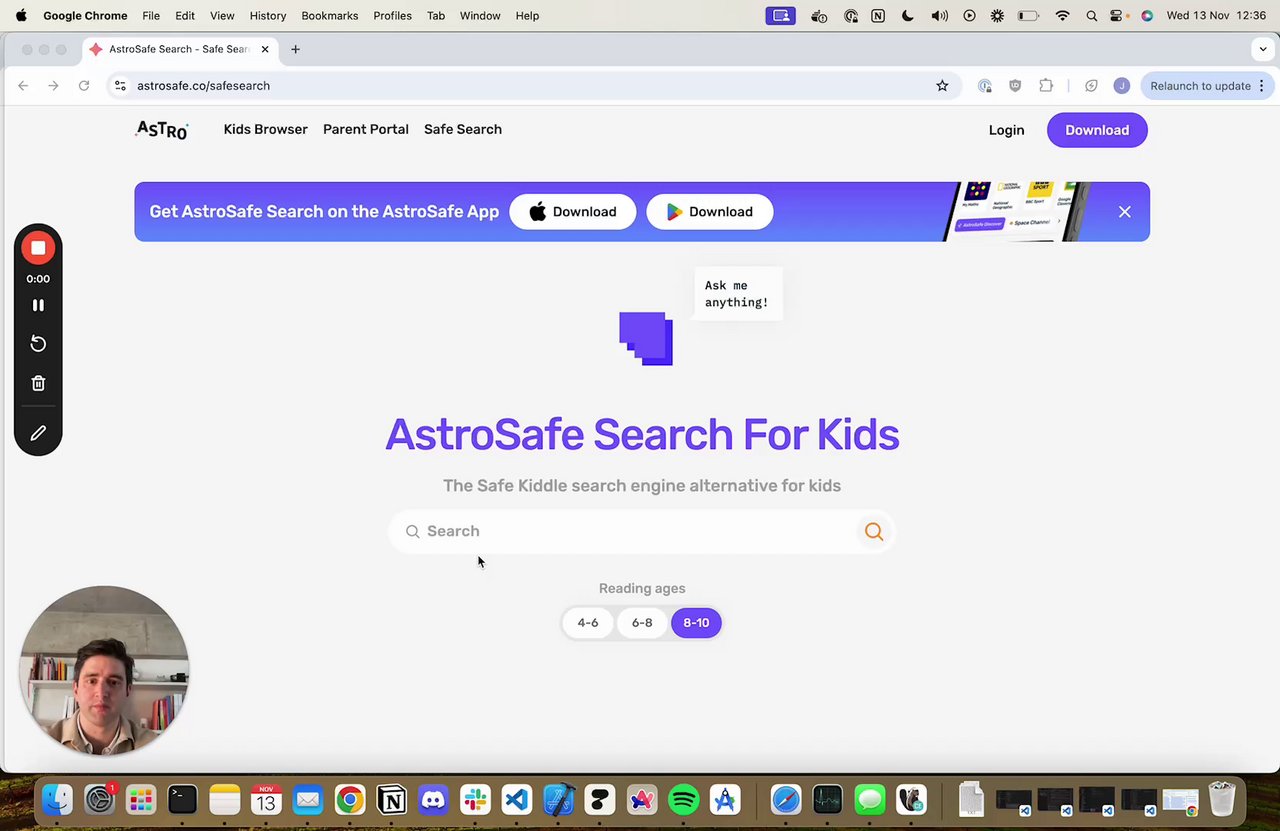Click the purple Astro mascot square
Viewport: 1280px width, 831px height.
pyautogui.click(x=646, y=339)
